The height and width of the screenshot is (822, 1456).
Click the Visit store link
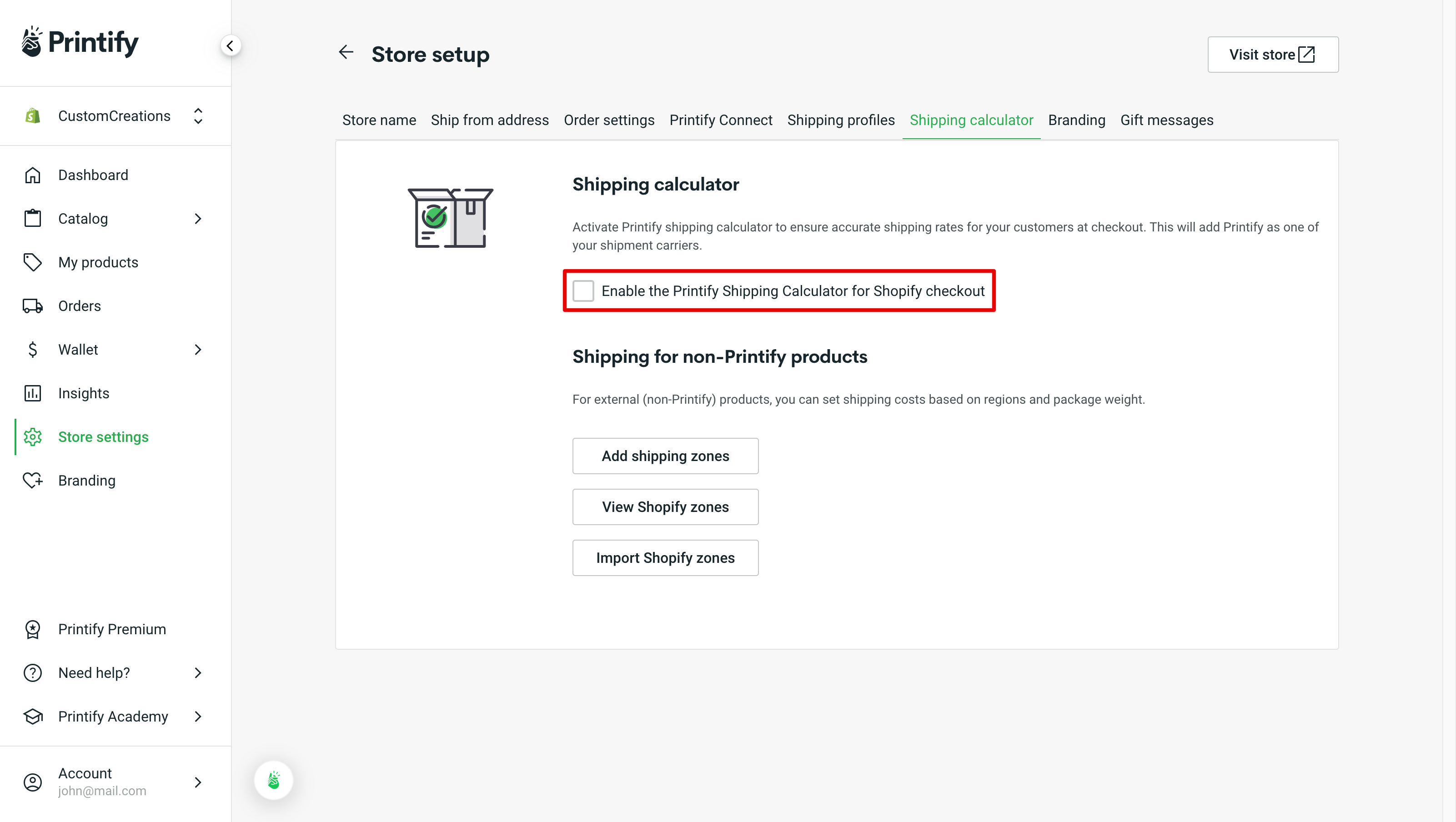coord(1272,54)
